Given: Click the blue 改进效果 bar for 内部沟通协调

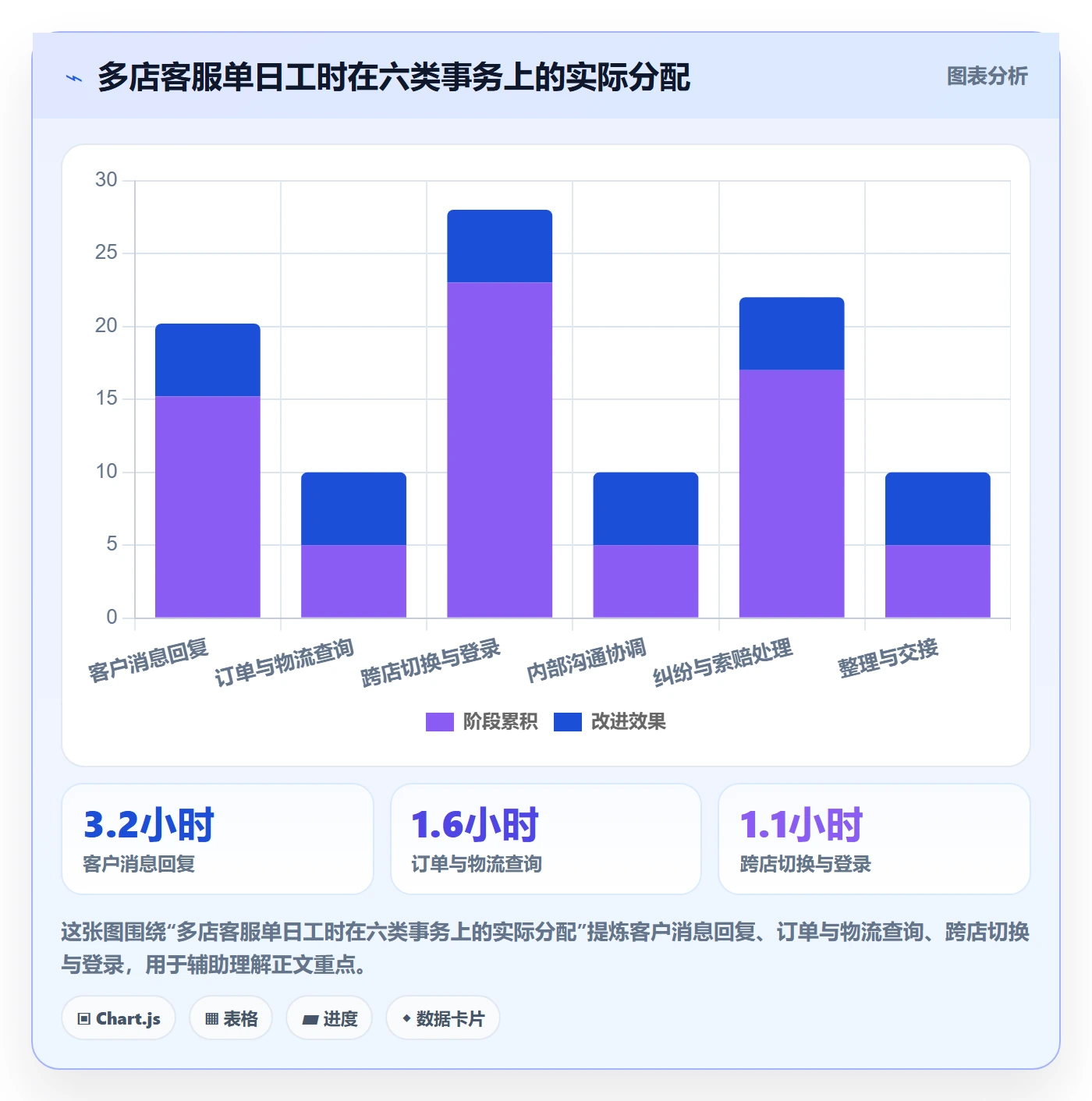Looking at the screenshot, I should tap(646, 508).
